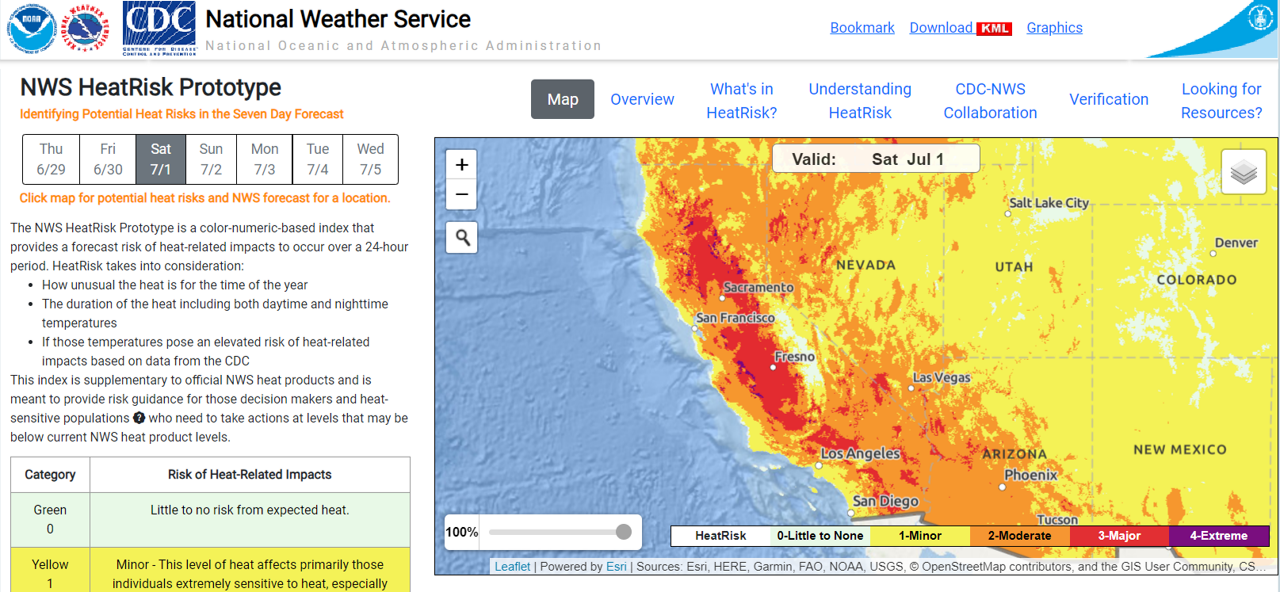The image size is (1280, 592).
Task: Open the Understanding HeatRisk tab
Action: click(x=860, y=99)
